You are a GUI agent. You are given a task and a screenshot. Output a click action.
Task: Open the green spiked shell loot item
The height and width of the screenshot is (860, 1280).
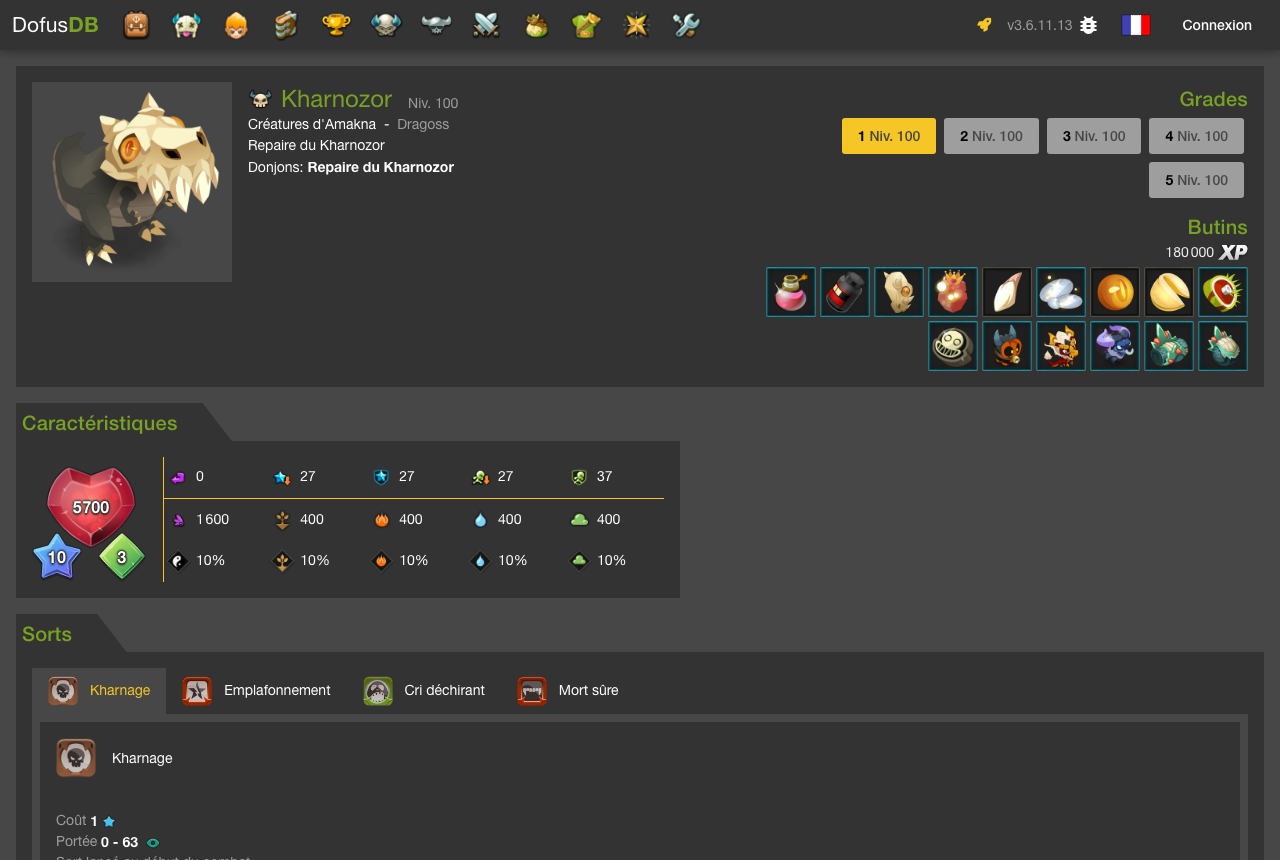click(1223, 346)
